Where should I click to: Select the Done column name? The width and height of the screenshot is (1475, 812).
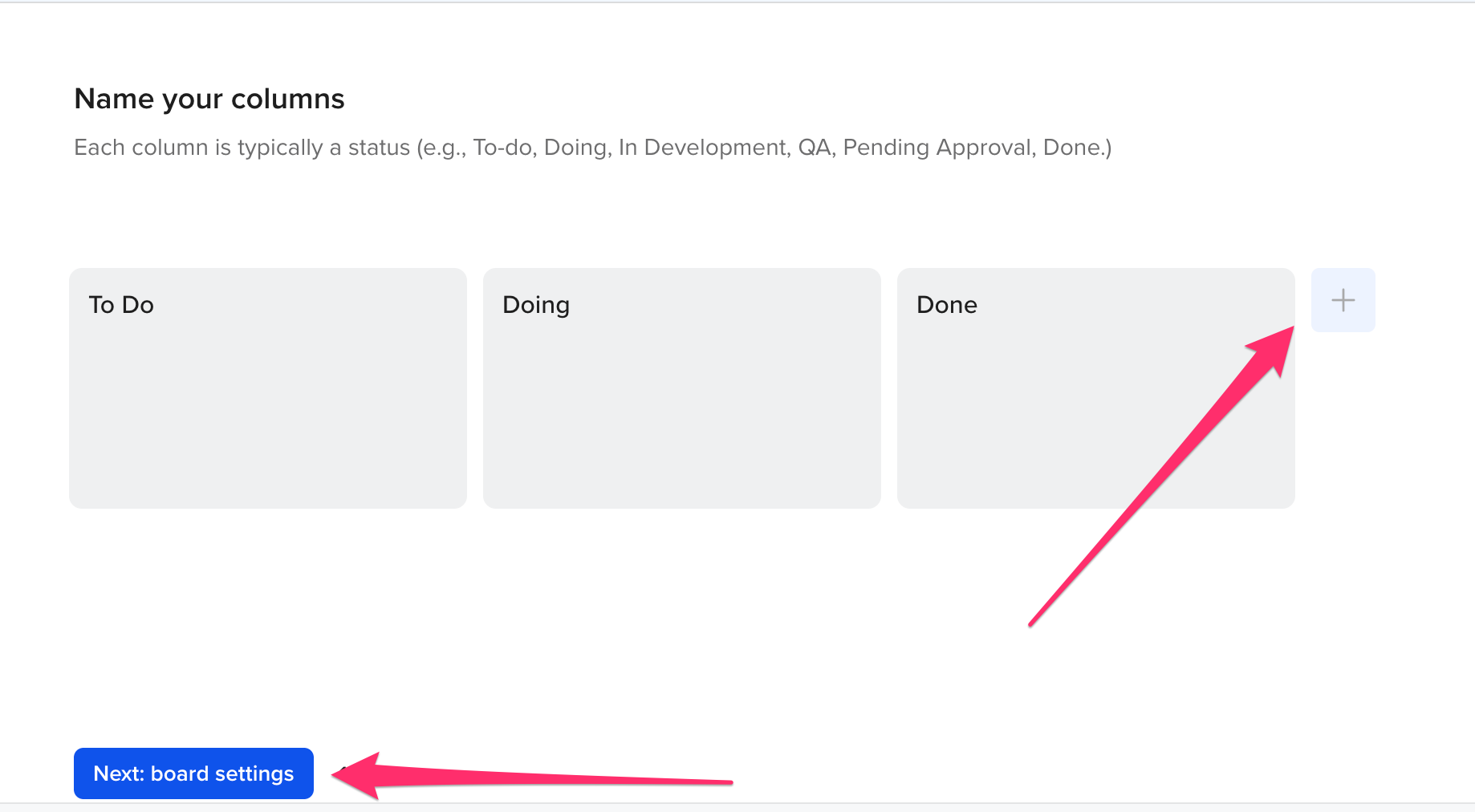(x=947, y=305)
